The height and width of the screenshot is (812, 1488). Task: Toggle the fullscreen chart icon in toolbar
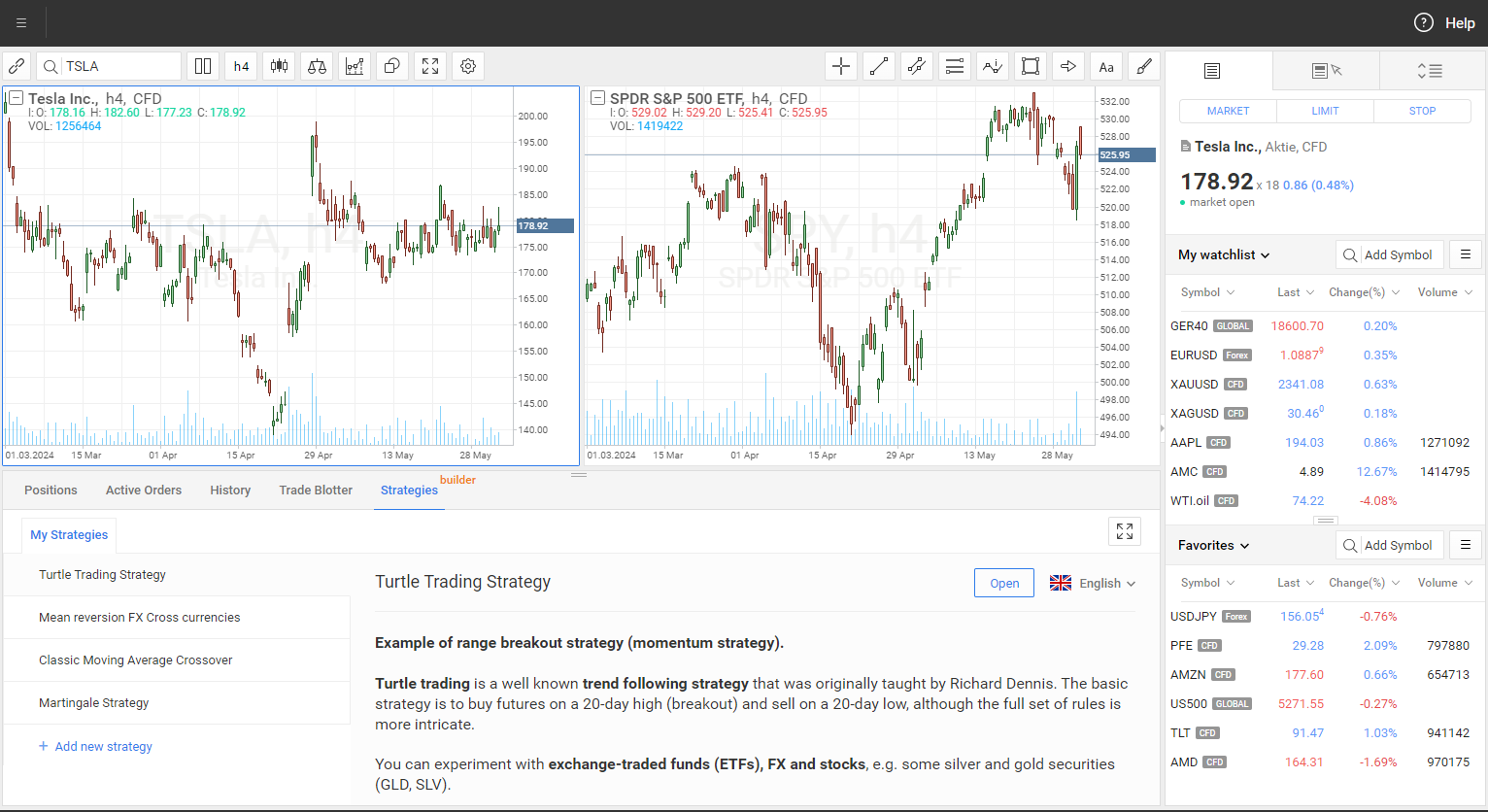pyautogui.click(x=430, y=66)
